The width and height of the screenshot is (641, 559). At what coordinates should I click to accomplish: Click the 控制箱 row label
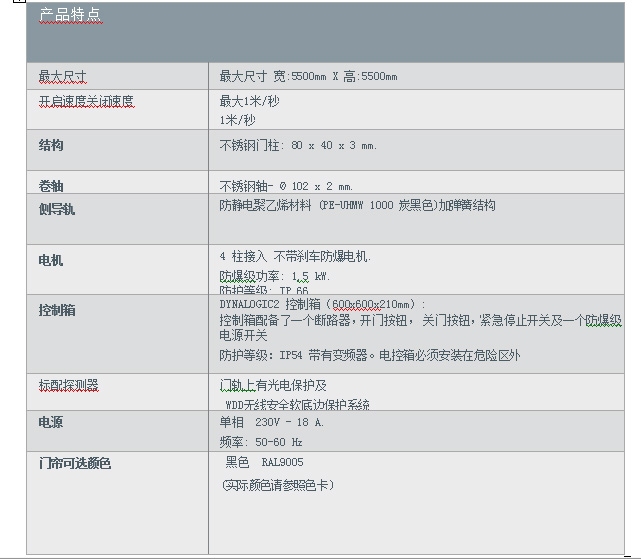(56, 310)
